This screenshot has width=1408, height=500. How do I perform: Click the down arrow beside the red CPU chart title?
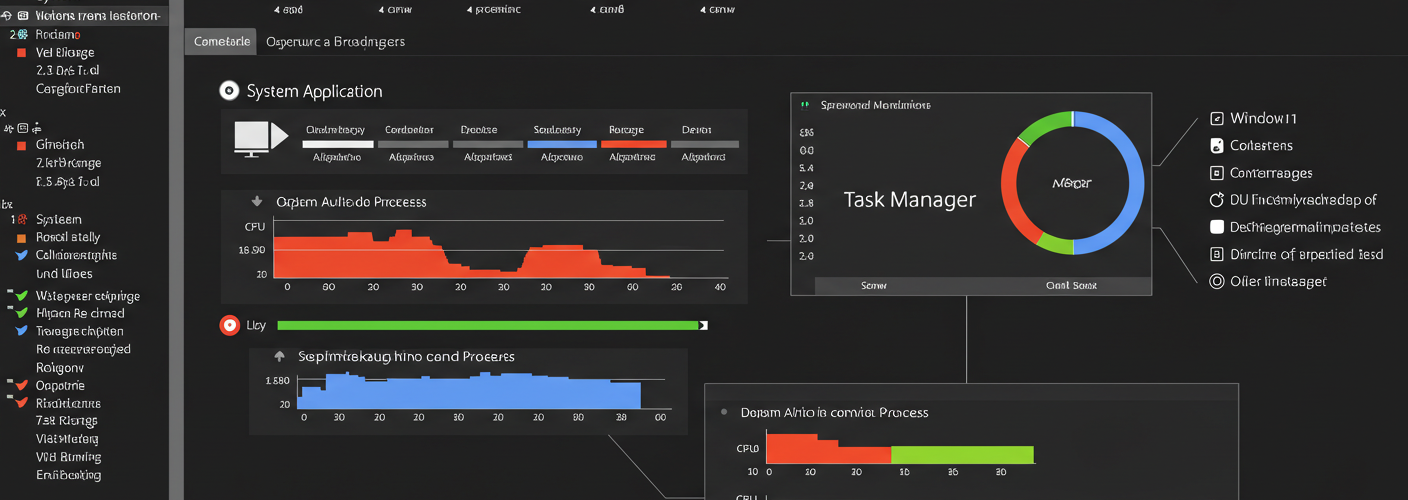click(257, 201)
